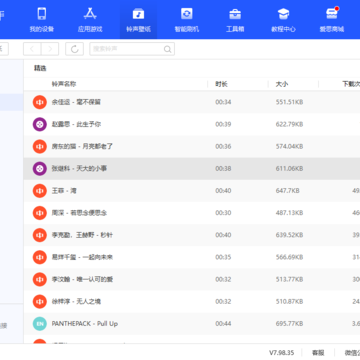Click the 611.06KB size cell
360x360 pixels.
point(289,169)
